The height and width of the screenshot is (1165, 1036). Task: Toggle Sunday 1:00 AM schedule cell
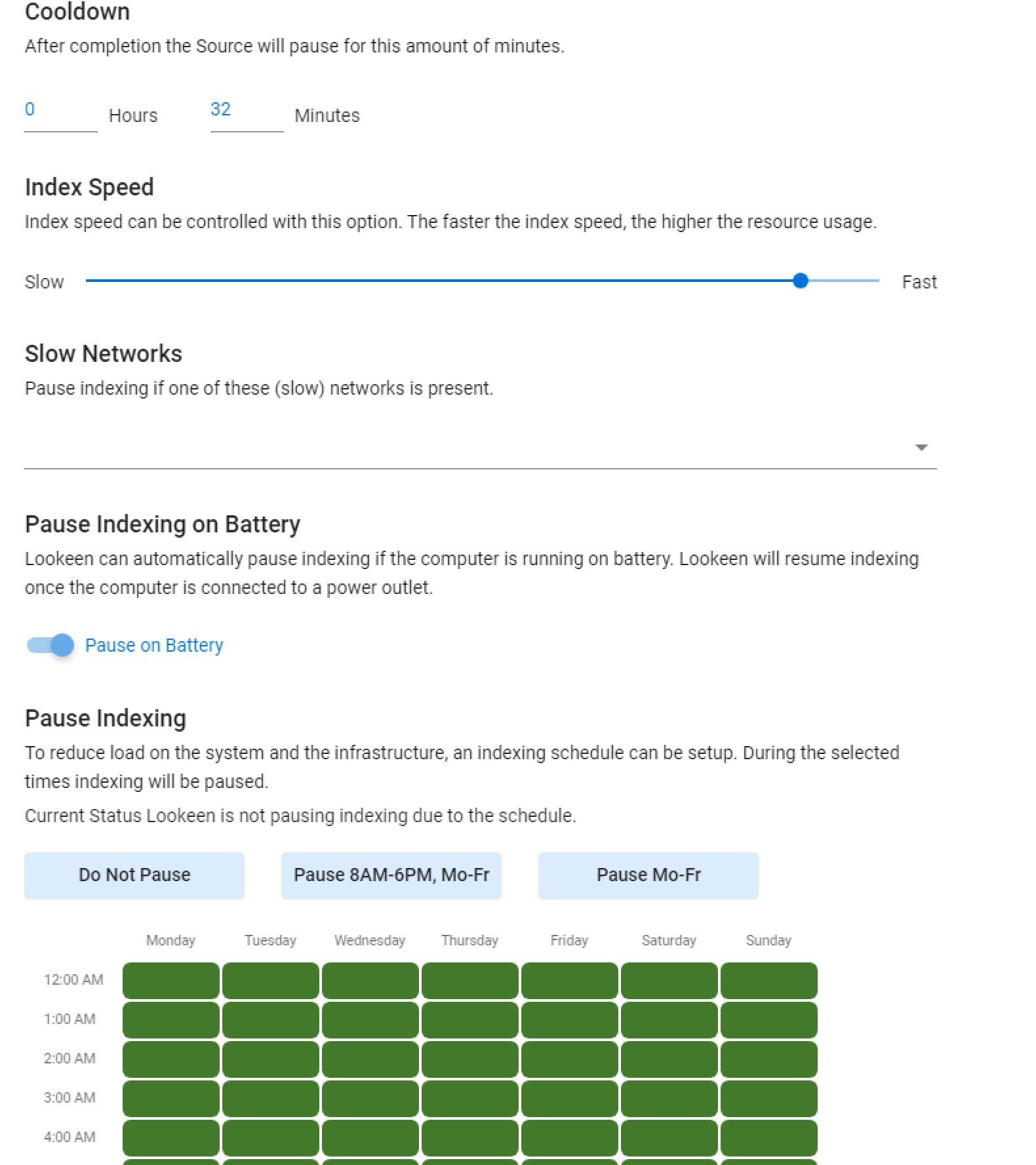pyautogui.click(x=769, y=1019)
